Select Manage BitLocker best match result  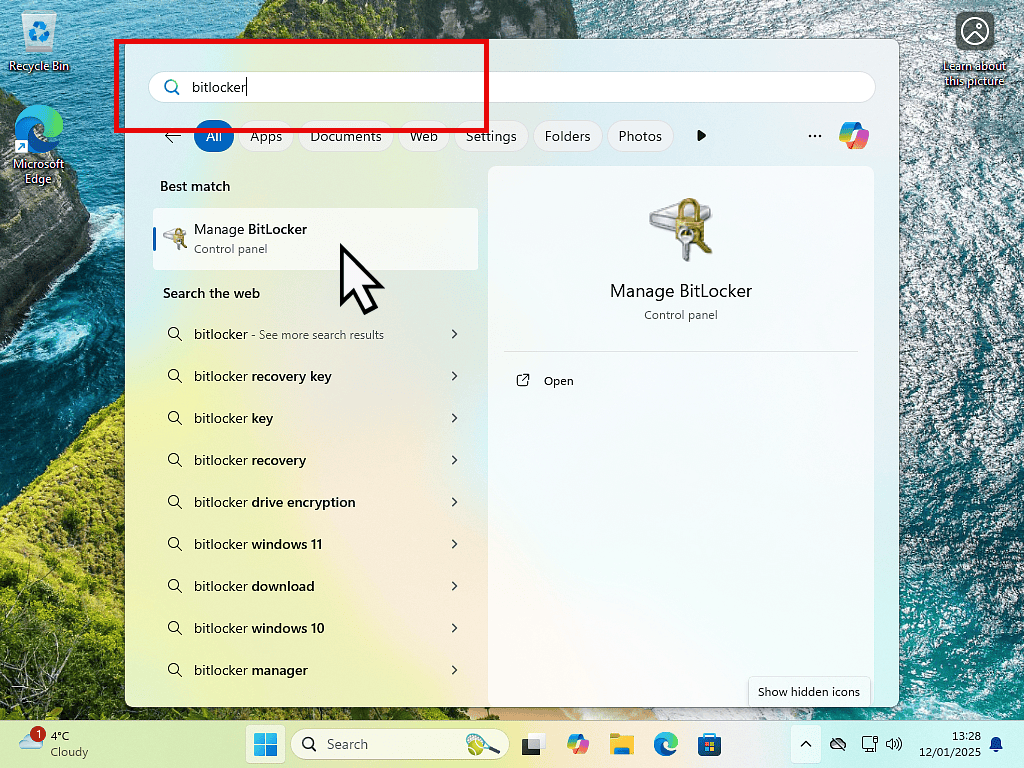coord(315,238)
